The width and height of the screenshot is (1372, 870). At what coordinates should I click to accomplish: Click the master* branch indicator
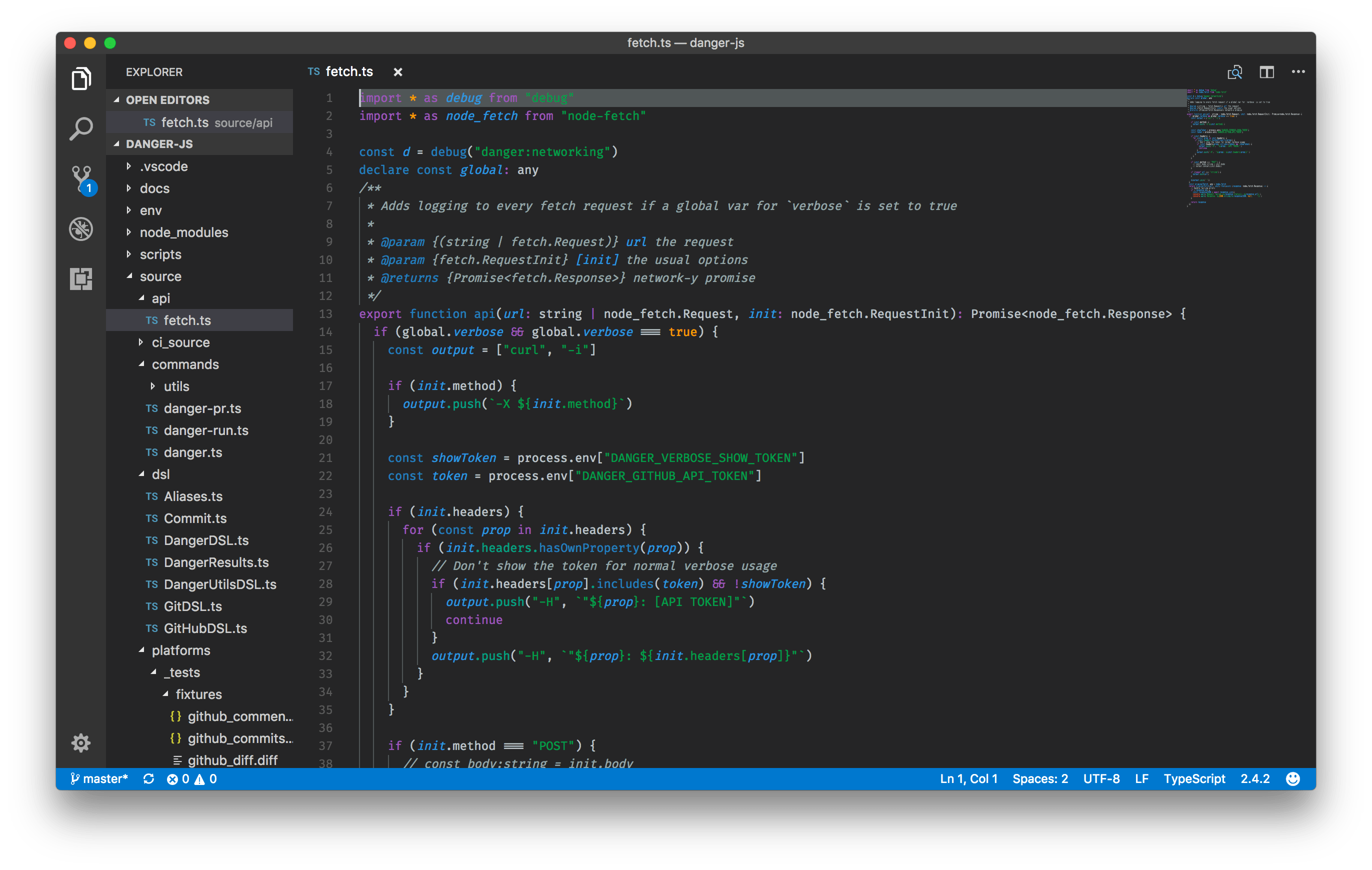[x=99, y=778]
